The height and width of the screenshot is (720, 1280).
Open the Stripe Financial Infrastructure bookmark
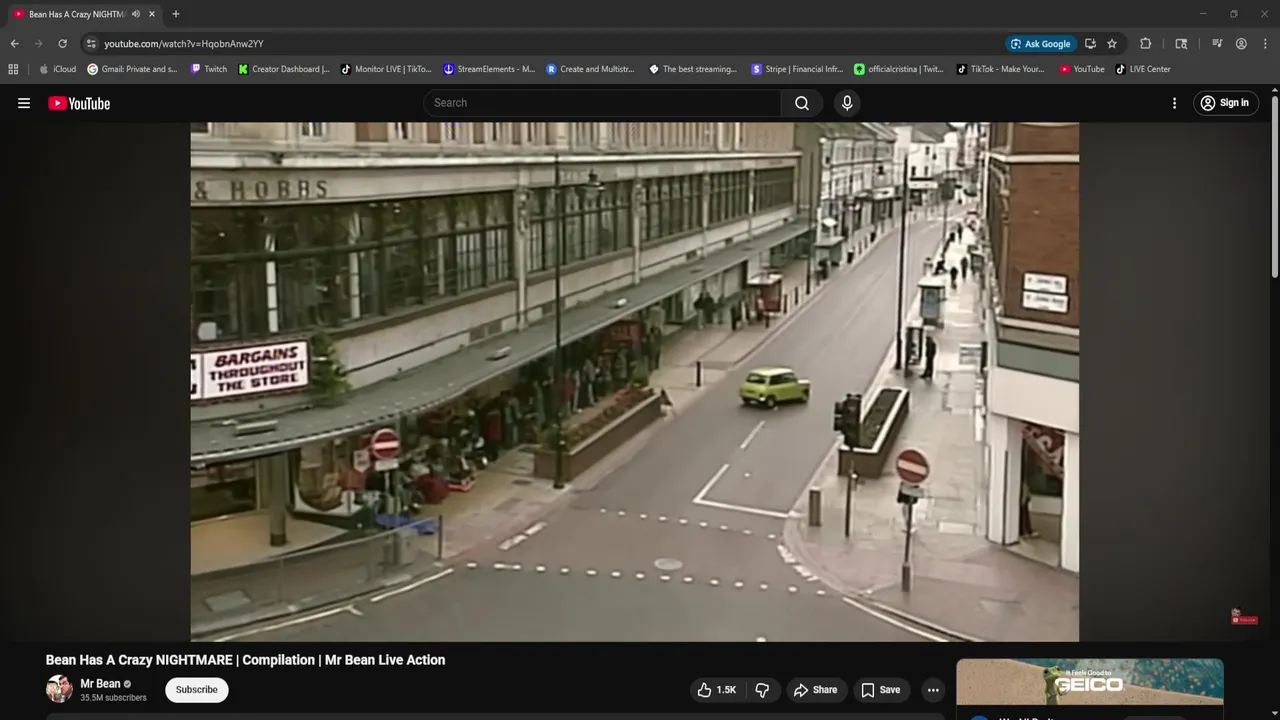(797, 69)
